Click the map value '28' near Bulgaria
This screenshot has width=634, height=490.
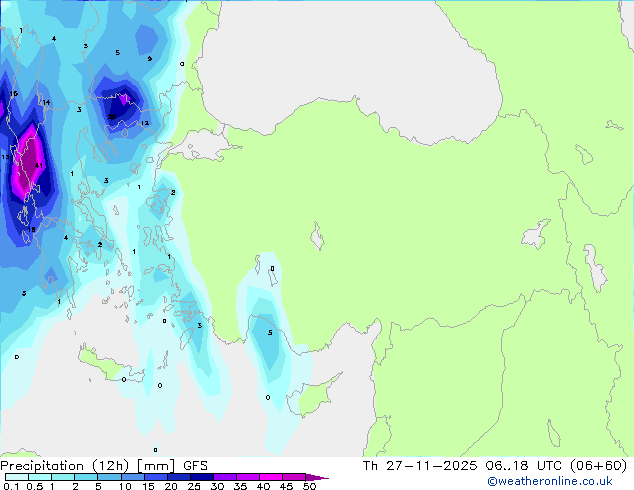[112, 117]
